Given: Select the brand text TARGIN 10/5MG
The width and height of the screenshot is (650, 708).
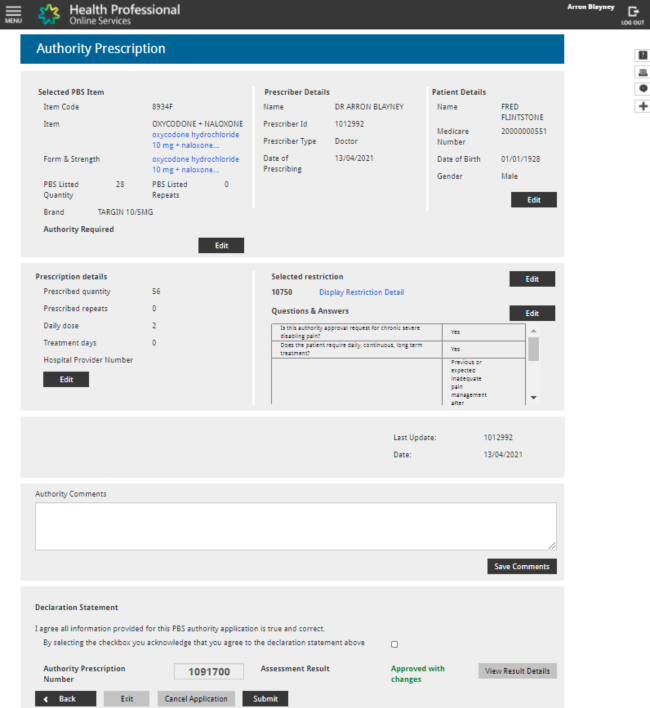Looking at the screenshot, I should pyautogui.click(x=125, y=212).
